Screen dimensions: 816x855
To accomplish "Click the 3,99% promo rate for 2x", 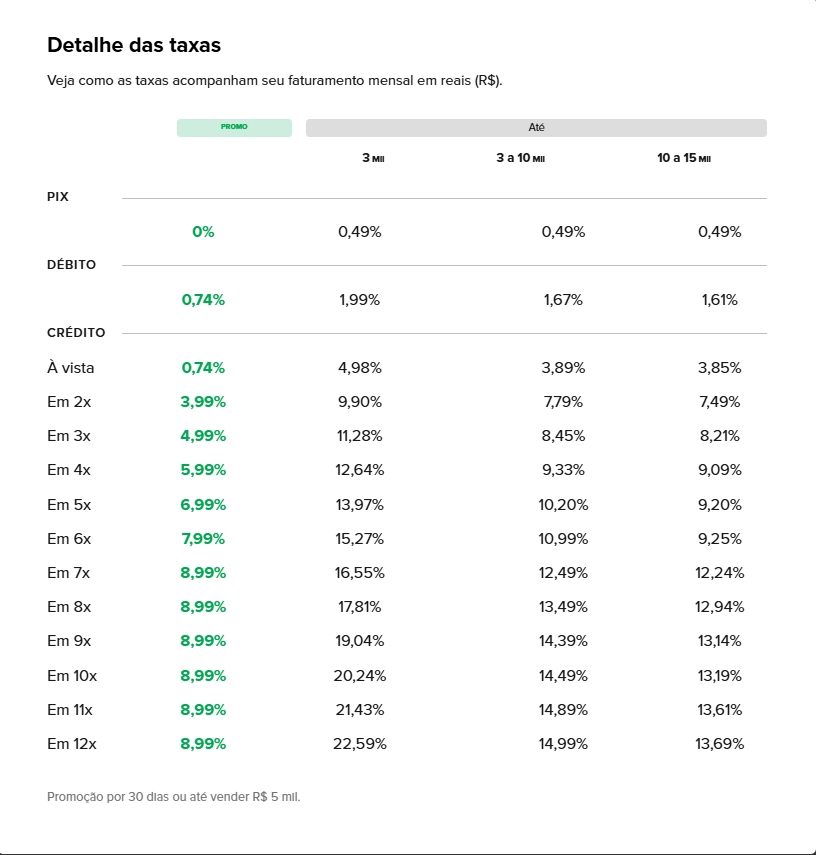I will coord(203,402).
